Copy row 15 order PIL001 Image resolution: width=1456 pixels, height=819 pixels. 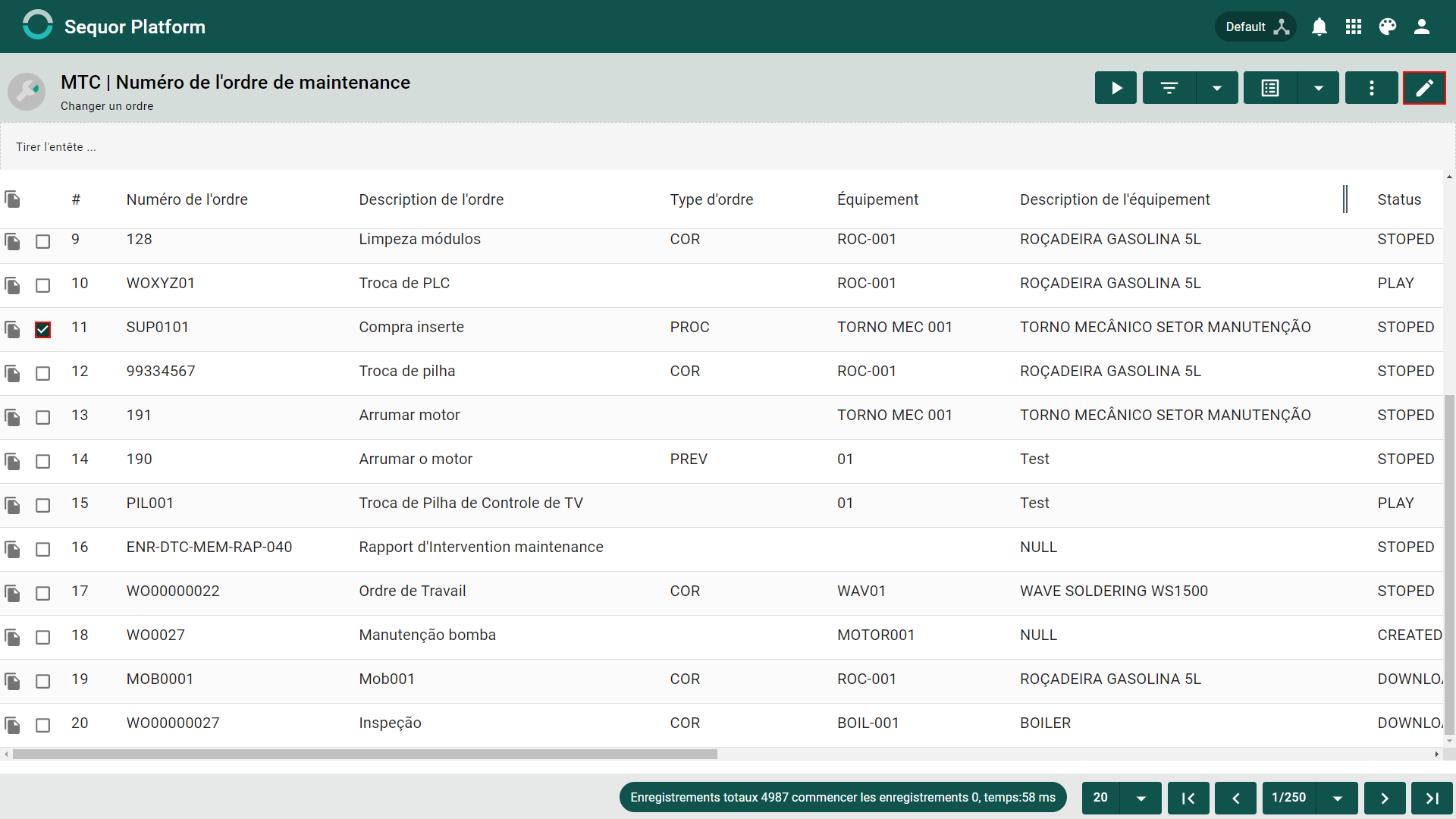click(12, 505)
